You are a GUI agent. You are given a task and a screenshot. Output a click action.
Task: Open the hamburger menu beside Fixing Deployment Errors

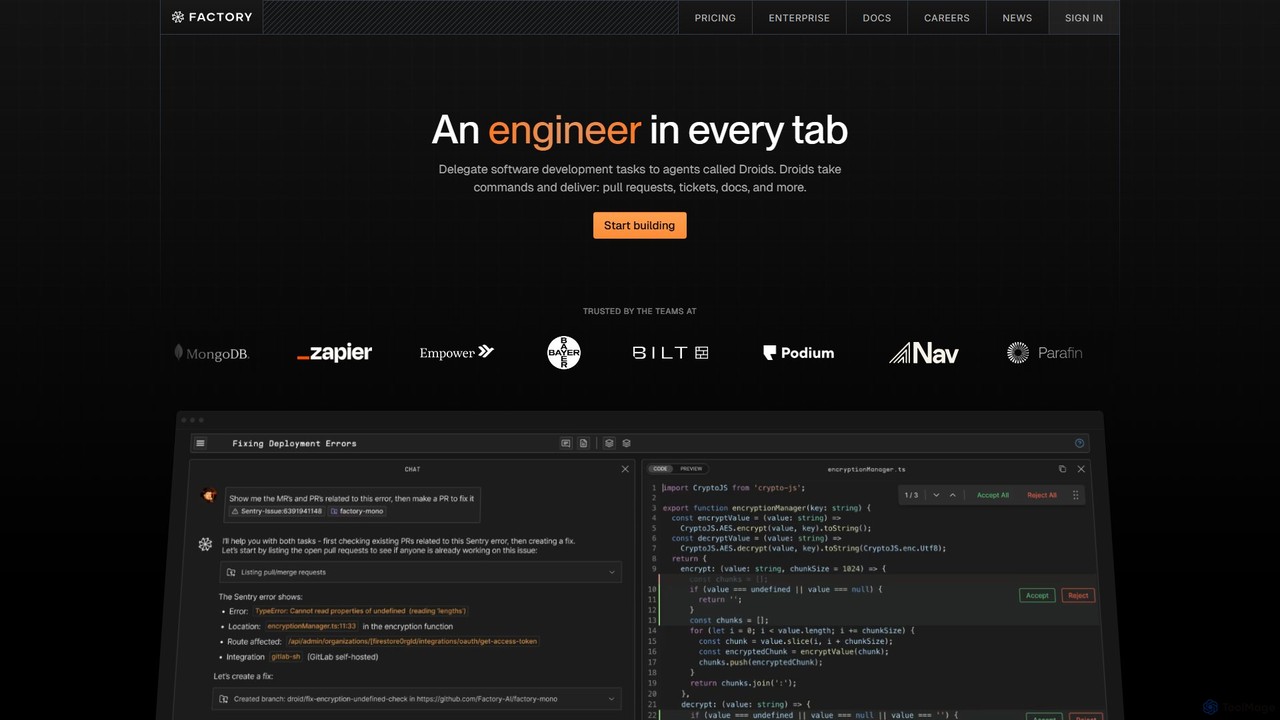pyautogui.click(x=201, y=443)
